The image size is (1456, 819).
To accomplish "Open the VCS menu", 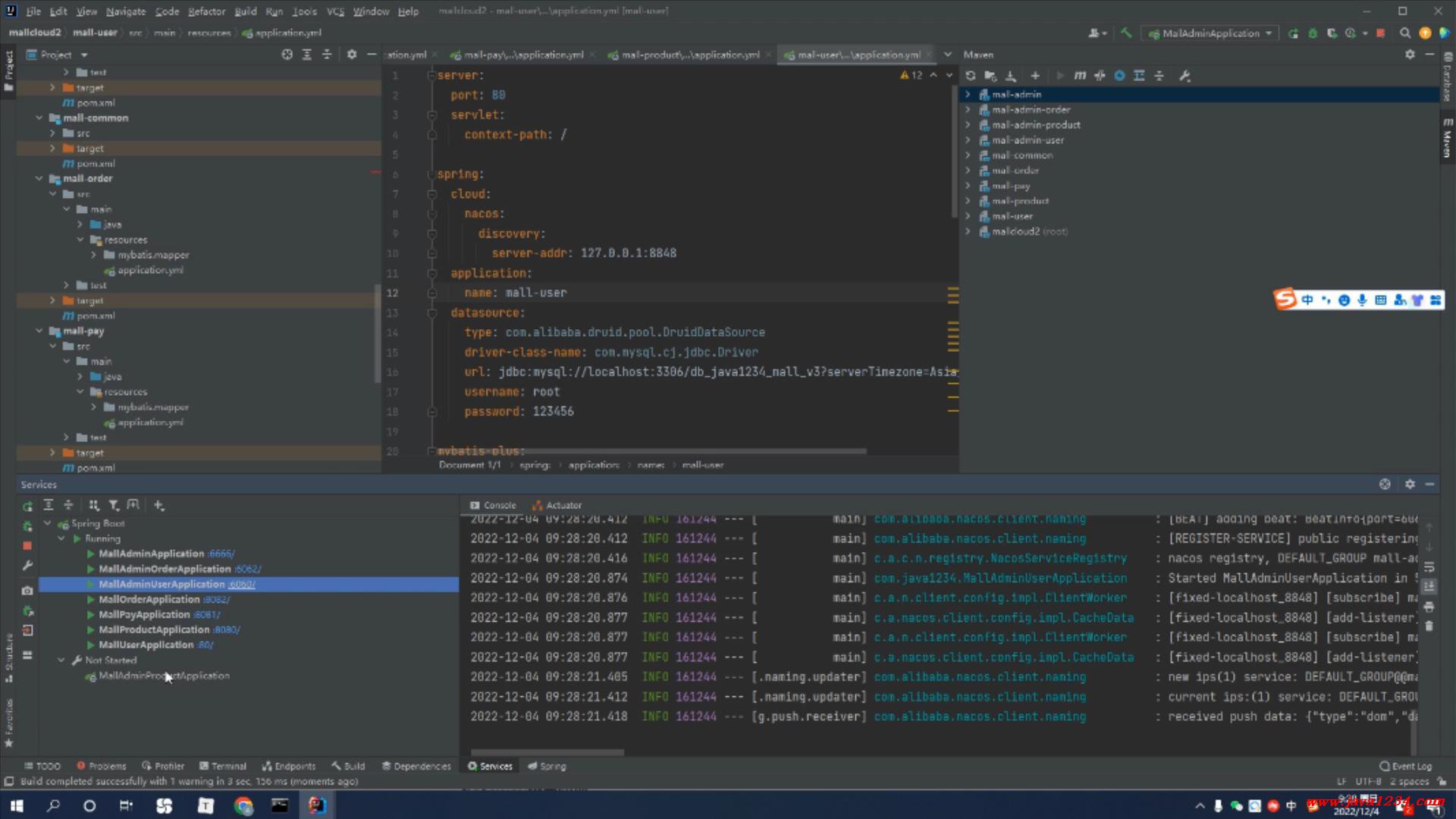I will click(335, 11).
